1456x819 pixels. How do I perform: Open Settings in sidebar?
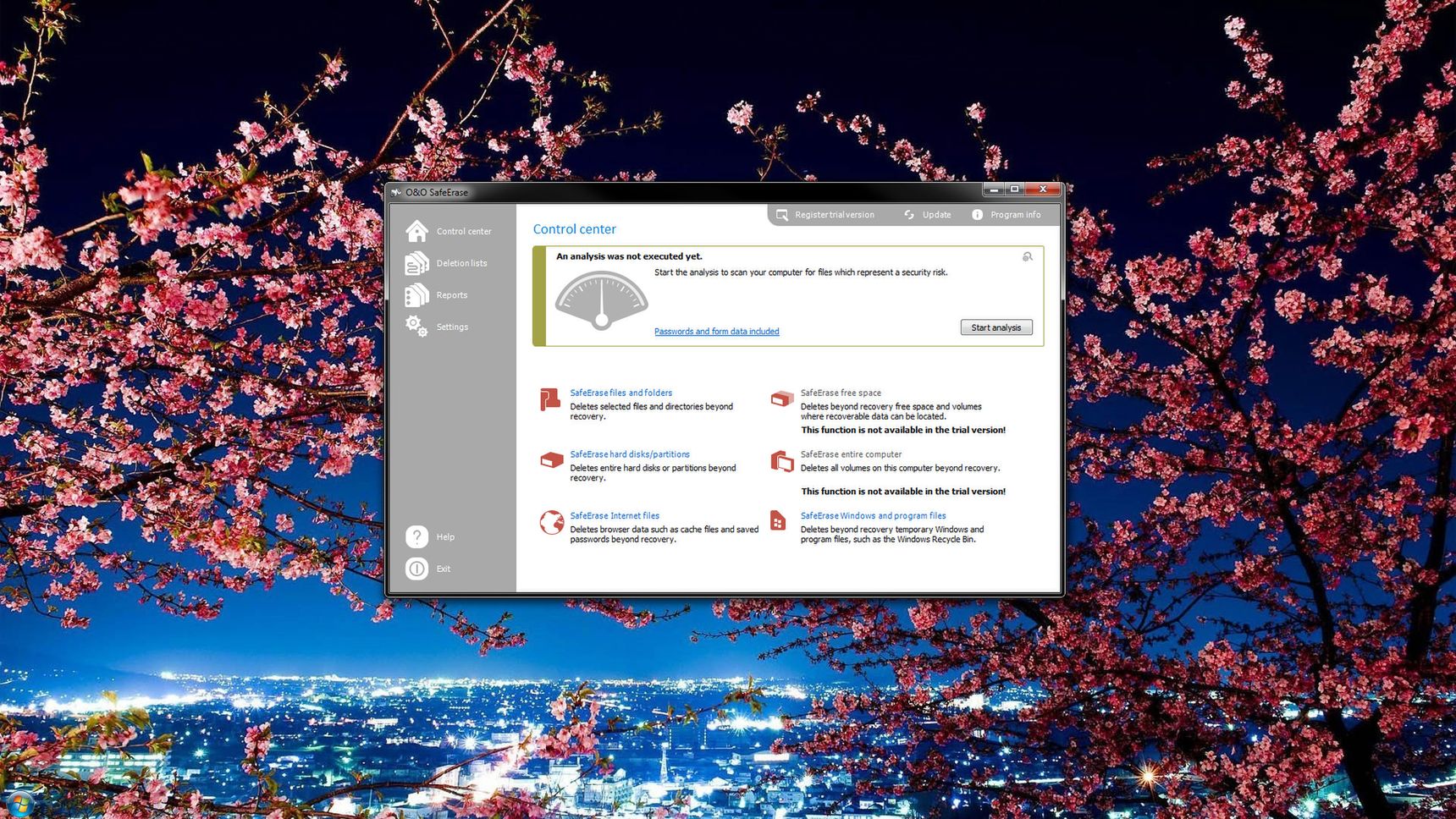coord(452,327)
